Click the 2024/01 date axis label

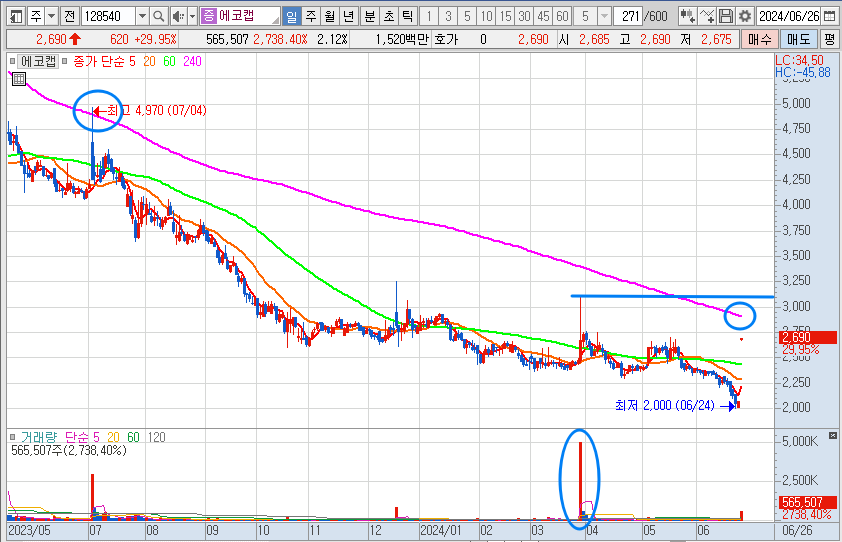(441, 531)
